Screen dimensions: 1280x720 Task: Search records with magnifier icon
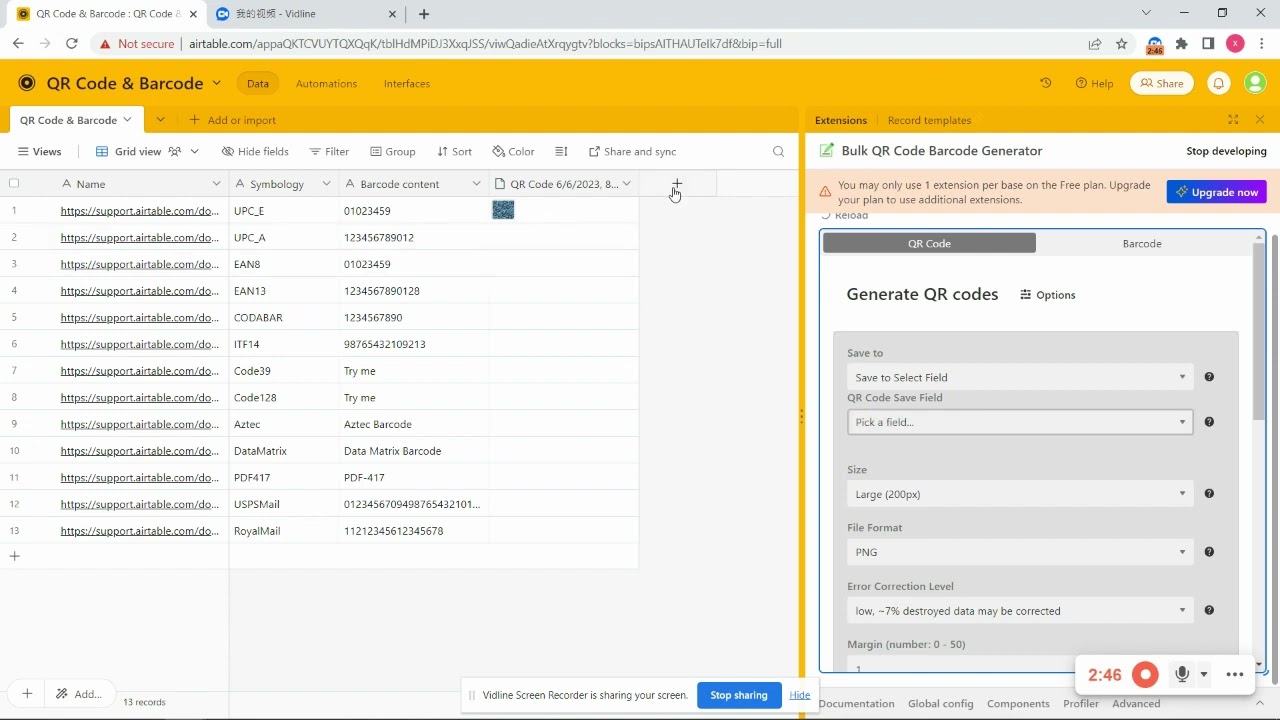pyautogui.click(x=779, y=152)
